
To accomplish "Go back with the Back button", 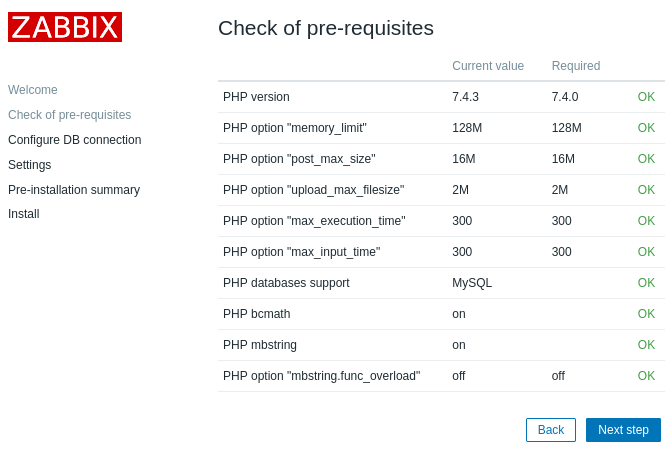I will (x=551, y=430).
